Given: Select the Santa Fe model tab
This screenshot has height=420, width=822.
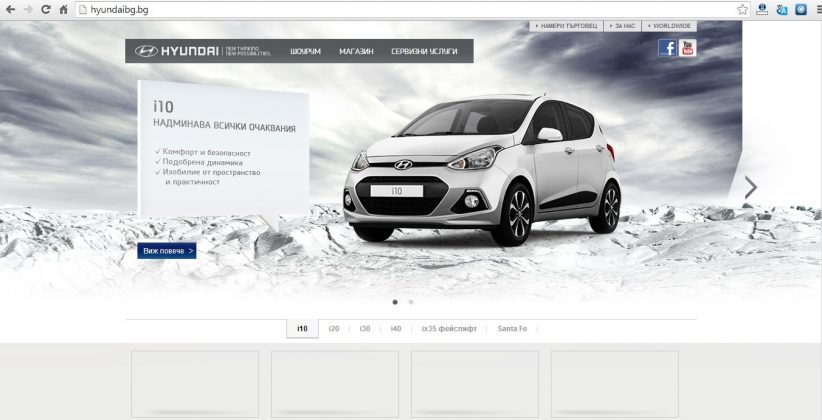Looking at the screenshot, I should pyautogui.click(x=512, y=329).
